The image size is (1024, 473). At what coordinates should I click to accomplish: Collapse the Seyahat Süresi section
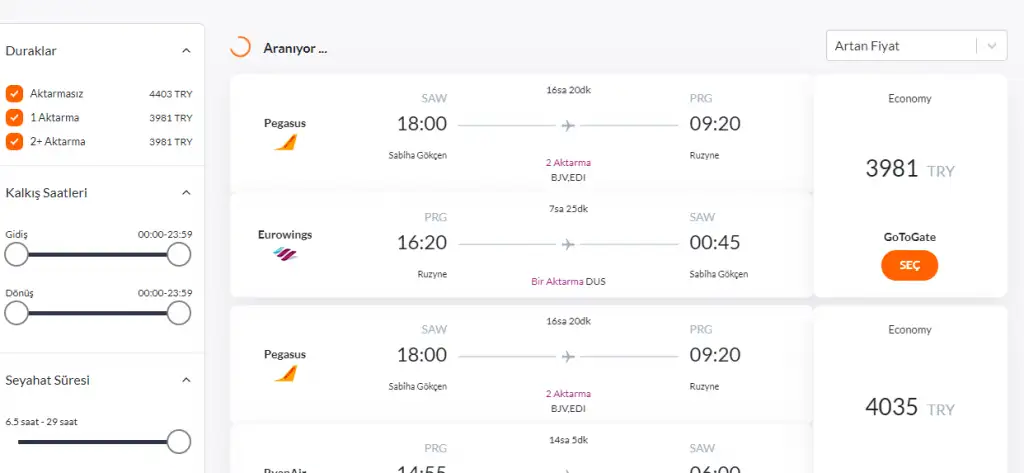click(x=186, y=381)
